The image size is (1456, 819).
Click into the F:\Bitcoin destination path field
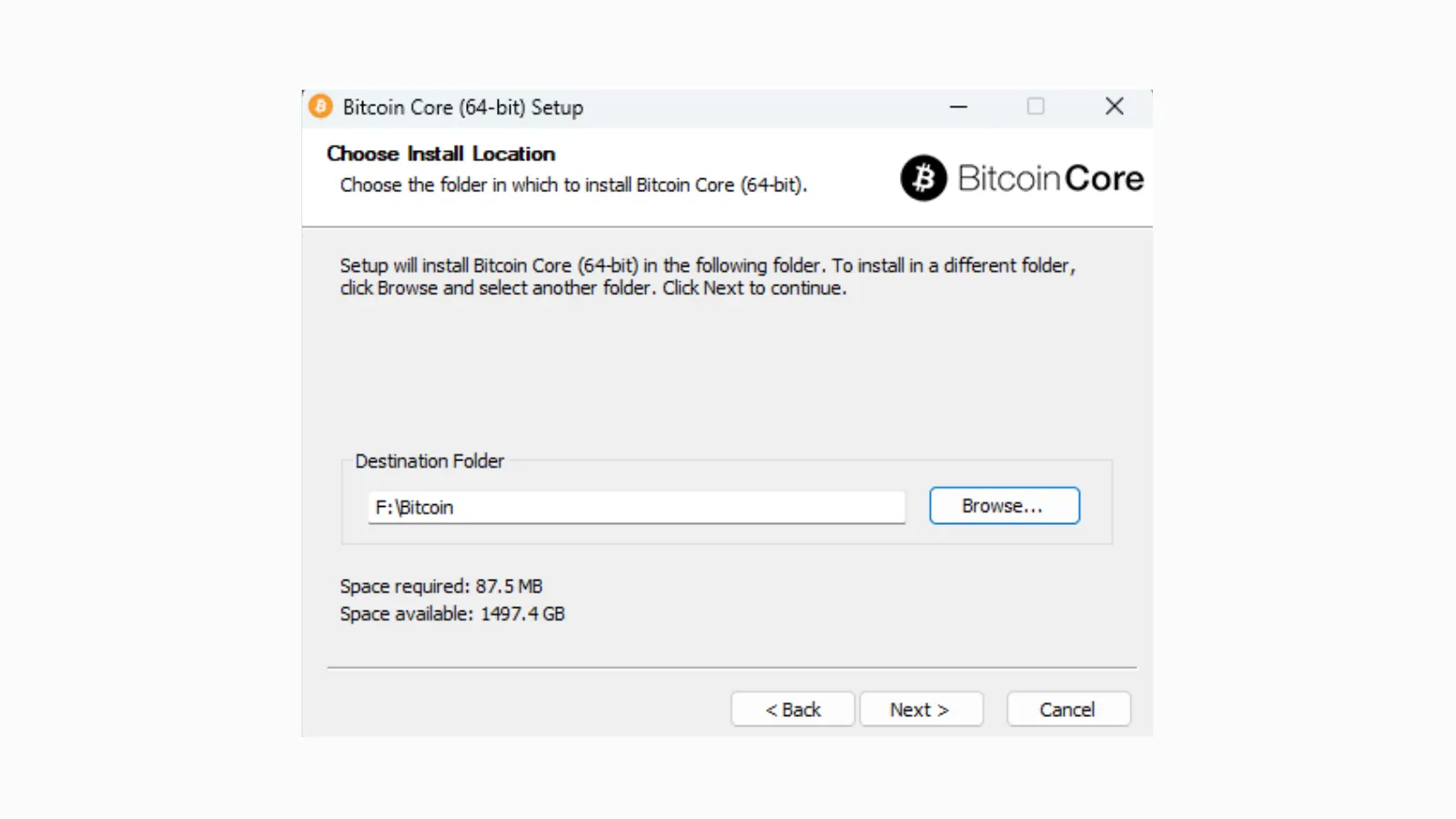637,508
